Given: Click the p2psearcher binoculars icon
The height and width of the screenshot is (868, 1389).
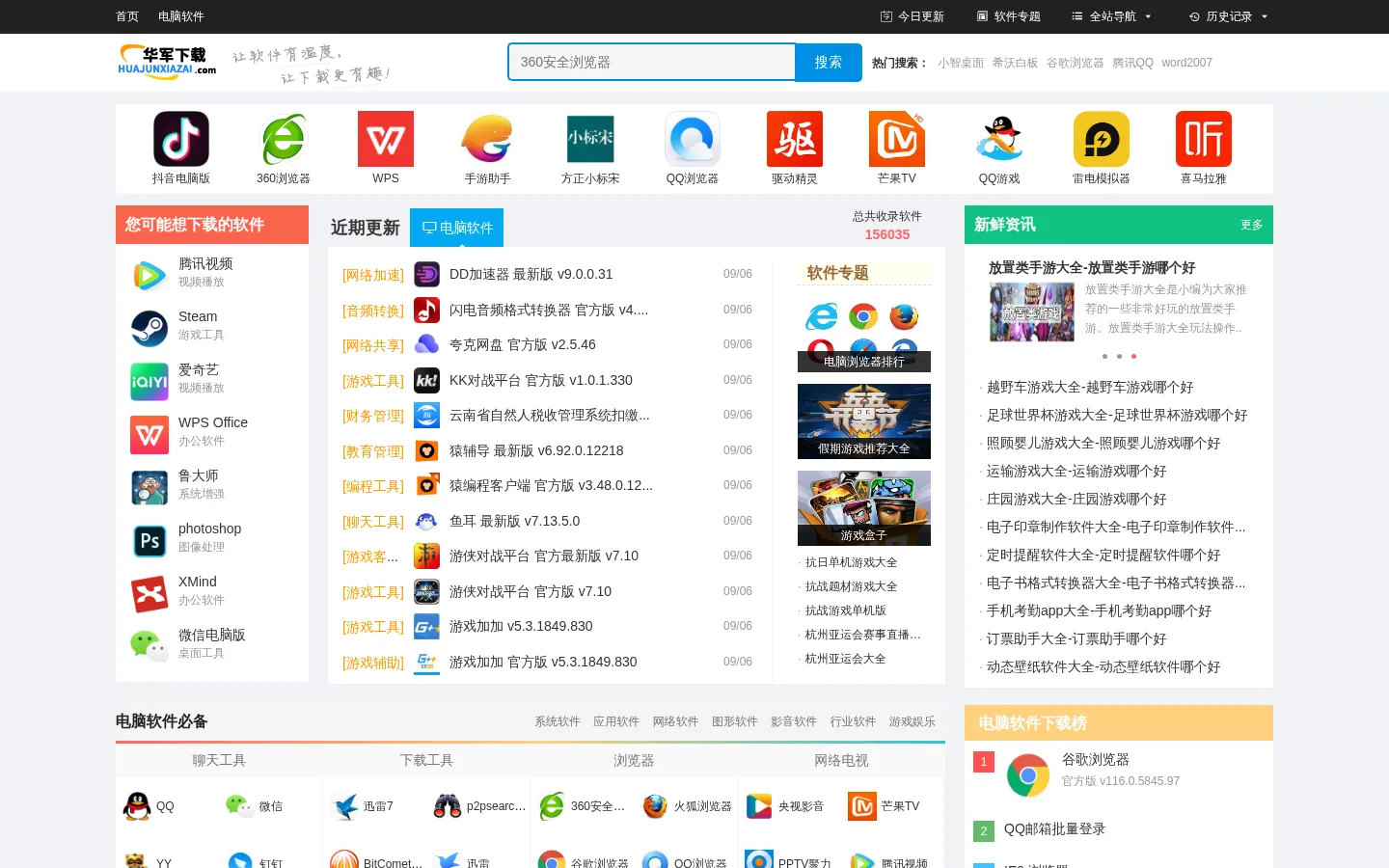Looking at the screenshot, I should 448,806.
